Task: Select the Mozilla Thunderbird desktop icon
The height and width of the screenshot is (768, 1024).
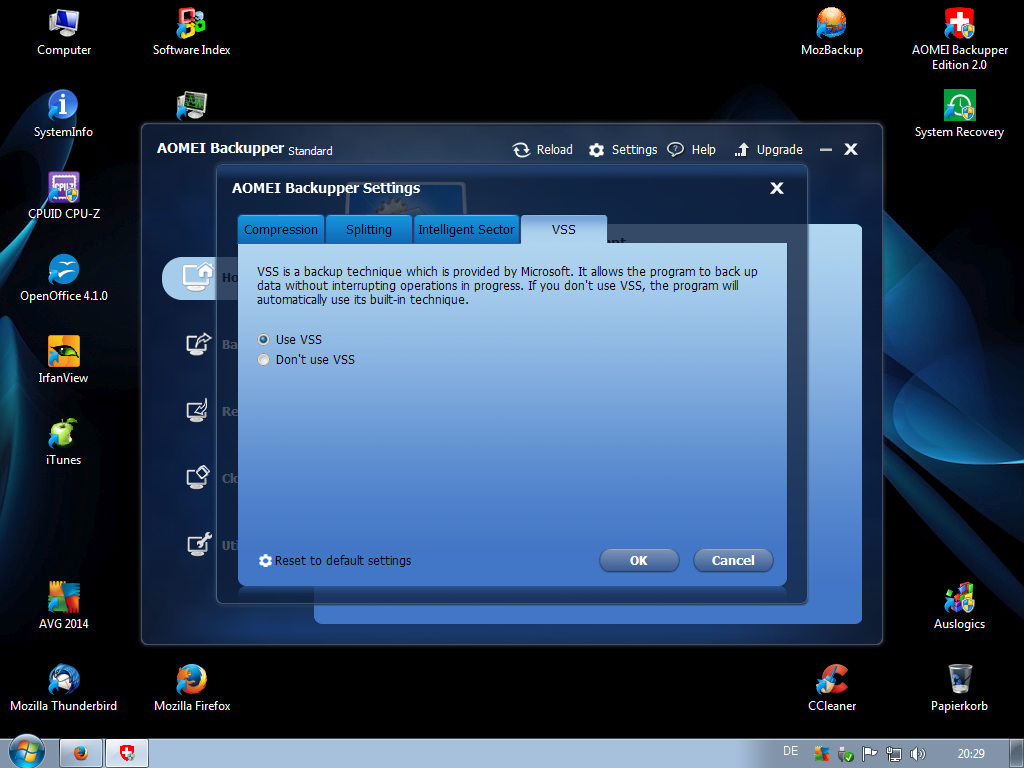Action: pos(63,688)
